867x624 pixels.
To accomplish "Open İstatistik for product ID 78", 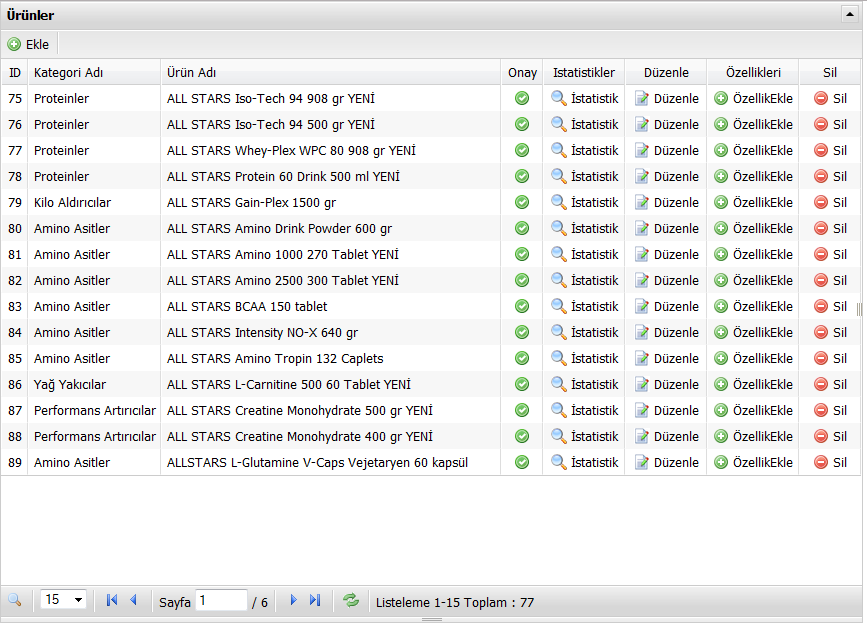I will [x=584, y=176].
